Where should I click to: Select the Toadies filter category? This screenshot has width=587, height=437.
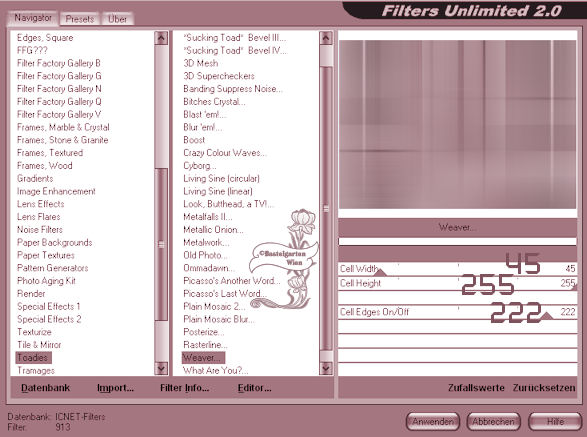tap(33, 358)
